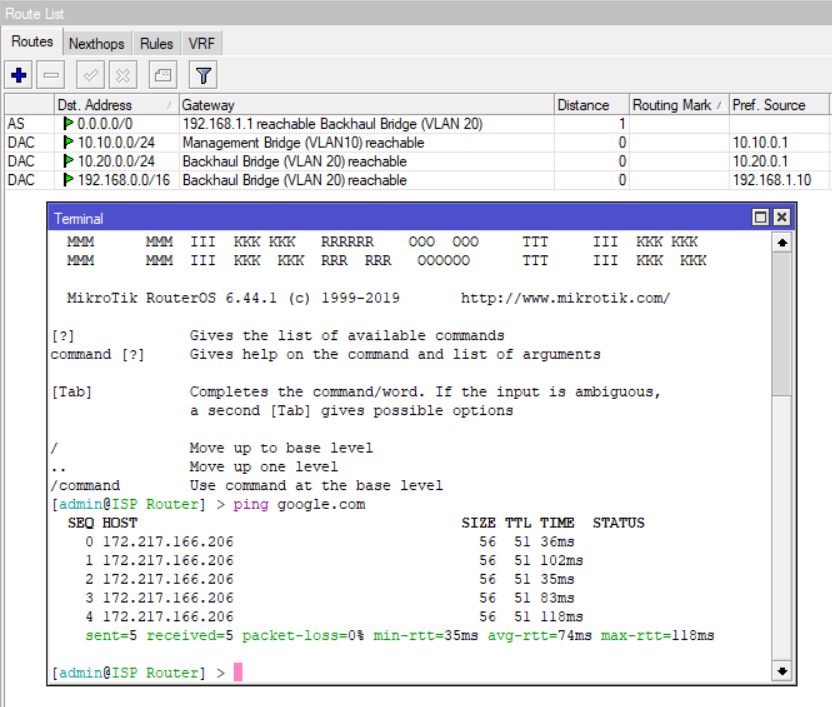Open the Rules tab
832x707 pixels.
[156, 43]
